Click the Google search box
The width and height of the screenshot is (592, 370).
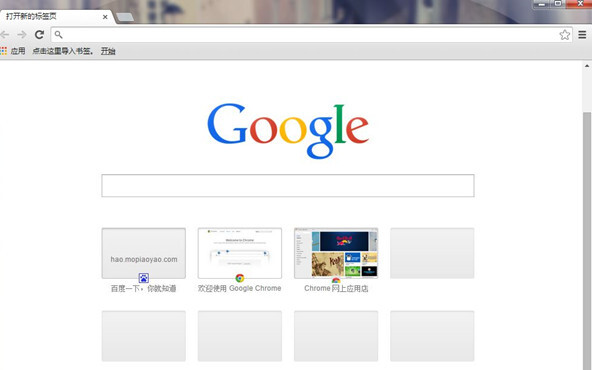[288, 185]
